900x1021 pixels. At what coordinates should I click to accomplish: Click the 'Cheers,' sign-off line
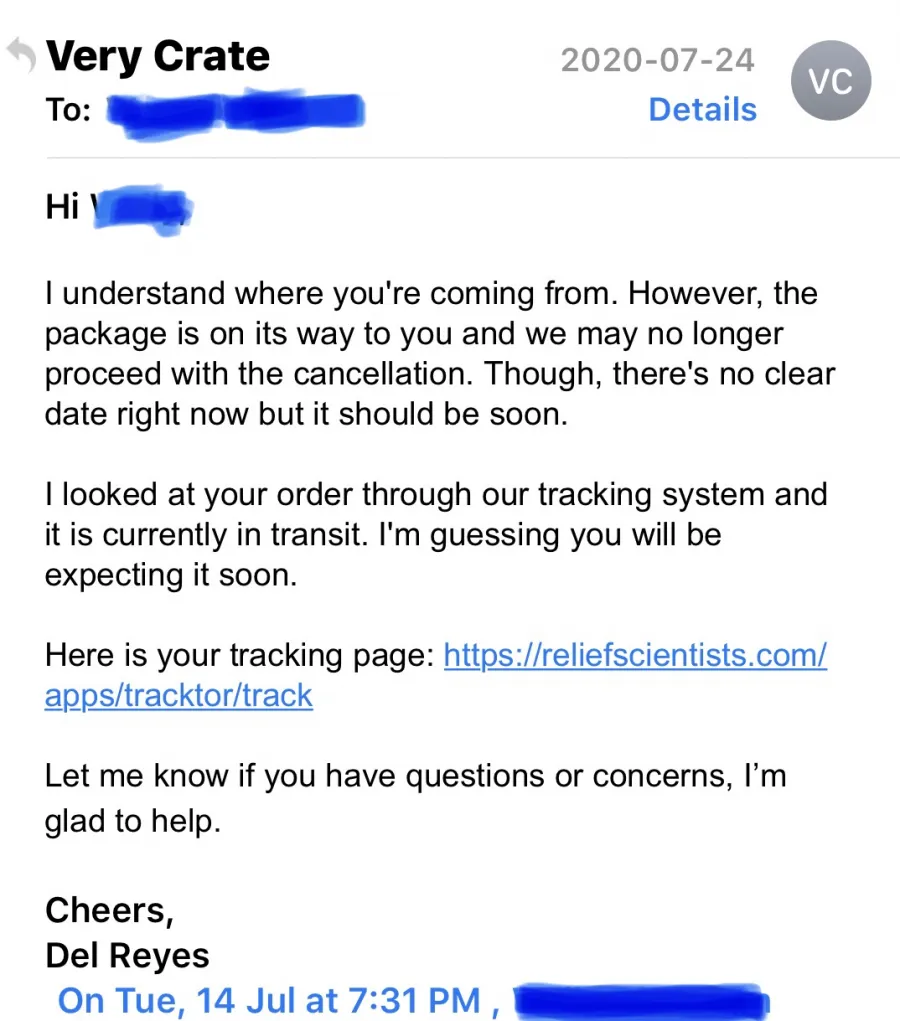pyautogui.click(x=109, y=910)
